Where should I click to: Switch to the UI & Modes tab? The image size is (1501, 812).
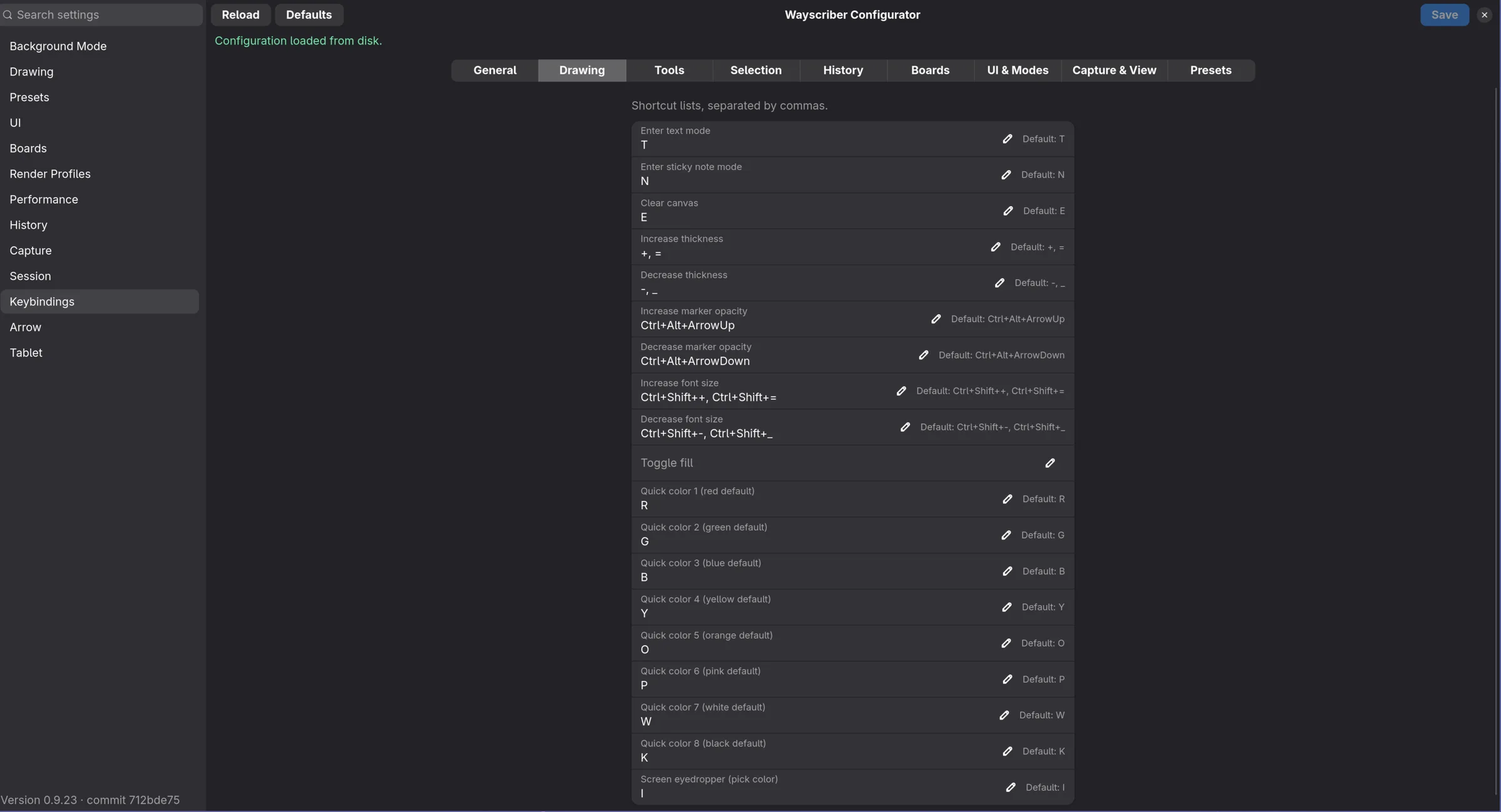click(x=1018, y=71)
